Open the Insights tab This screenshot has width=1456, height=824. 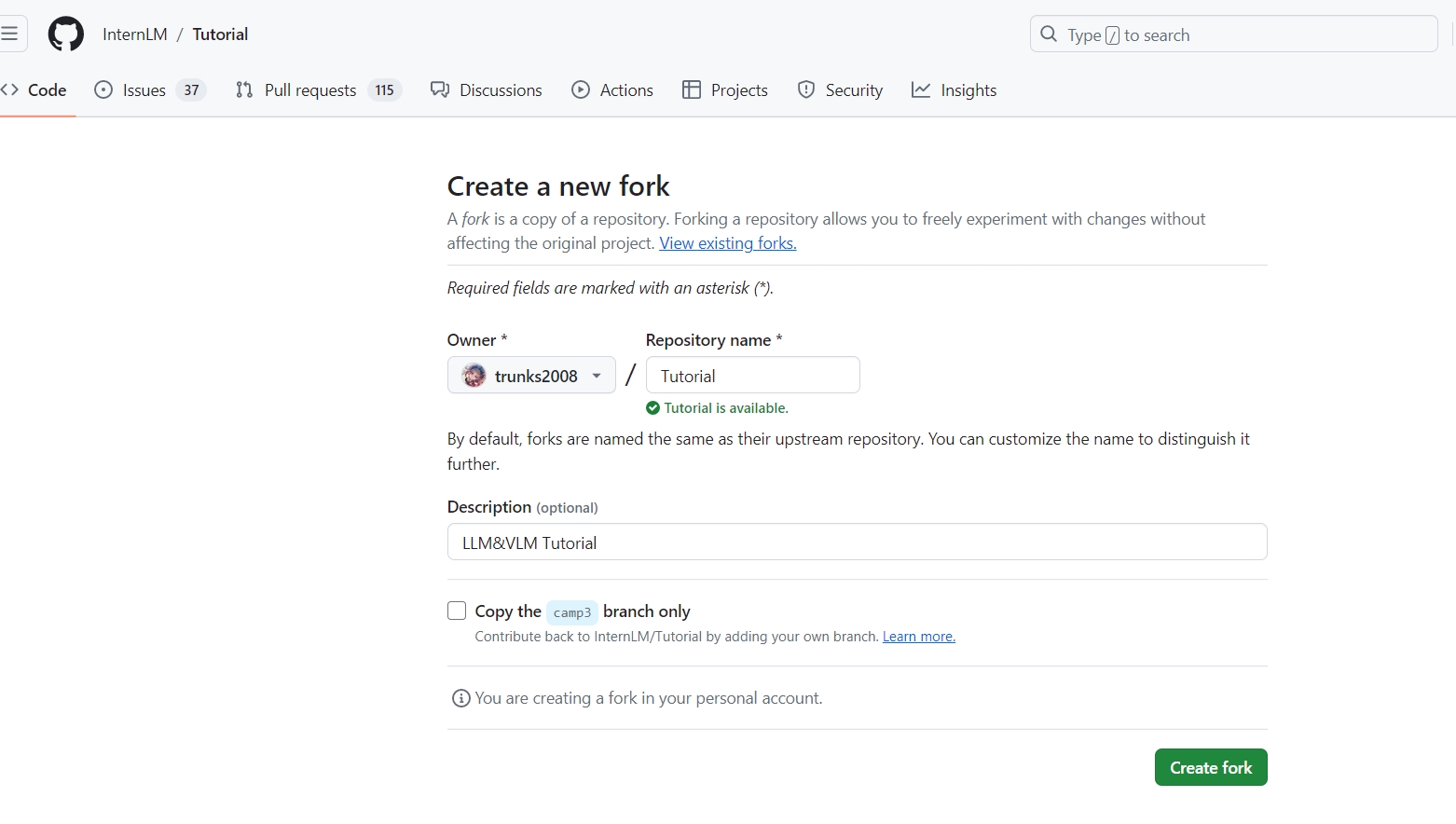point(955,90)
